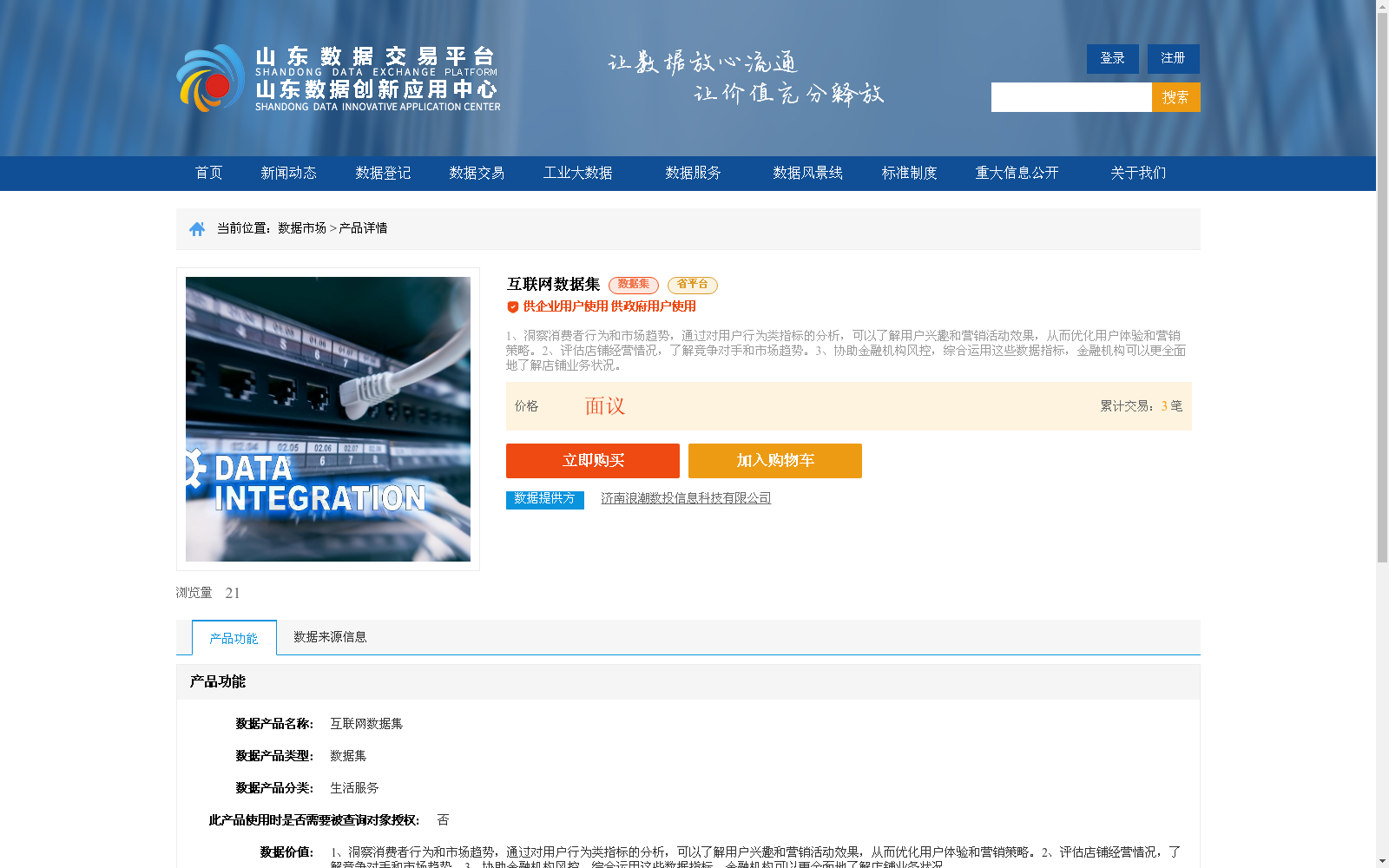Go to 重大信息公开 nav item
Image resolution: width=1389 pixels, height=868 pixels.
[x=1017, y=173]
